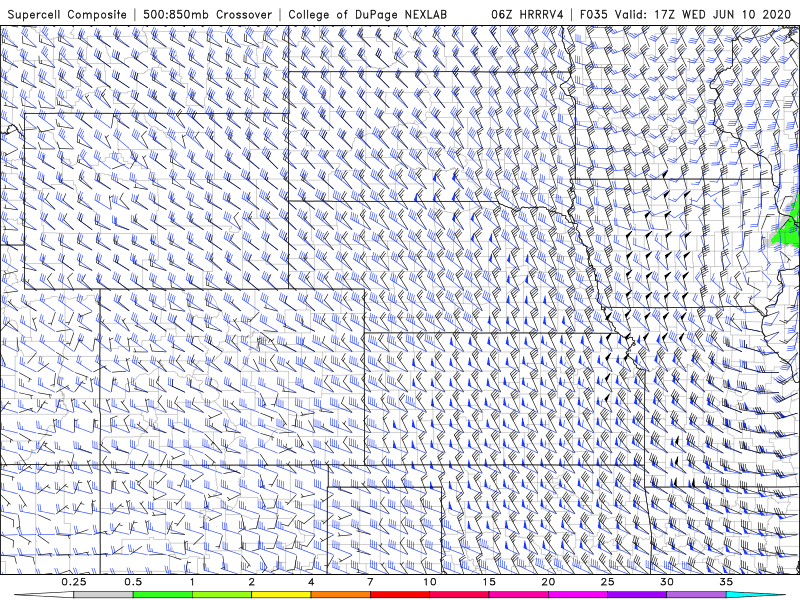Click the lime green 1–2 color bar segment
Screen dimensions: 800x600
(222, 595)
